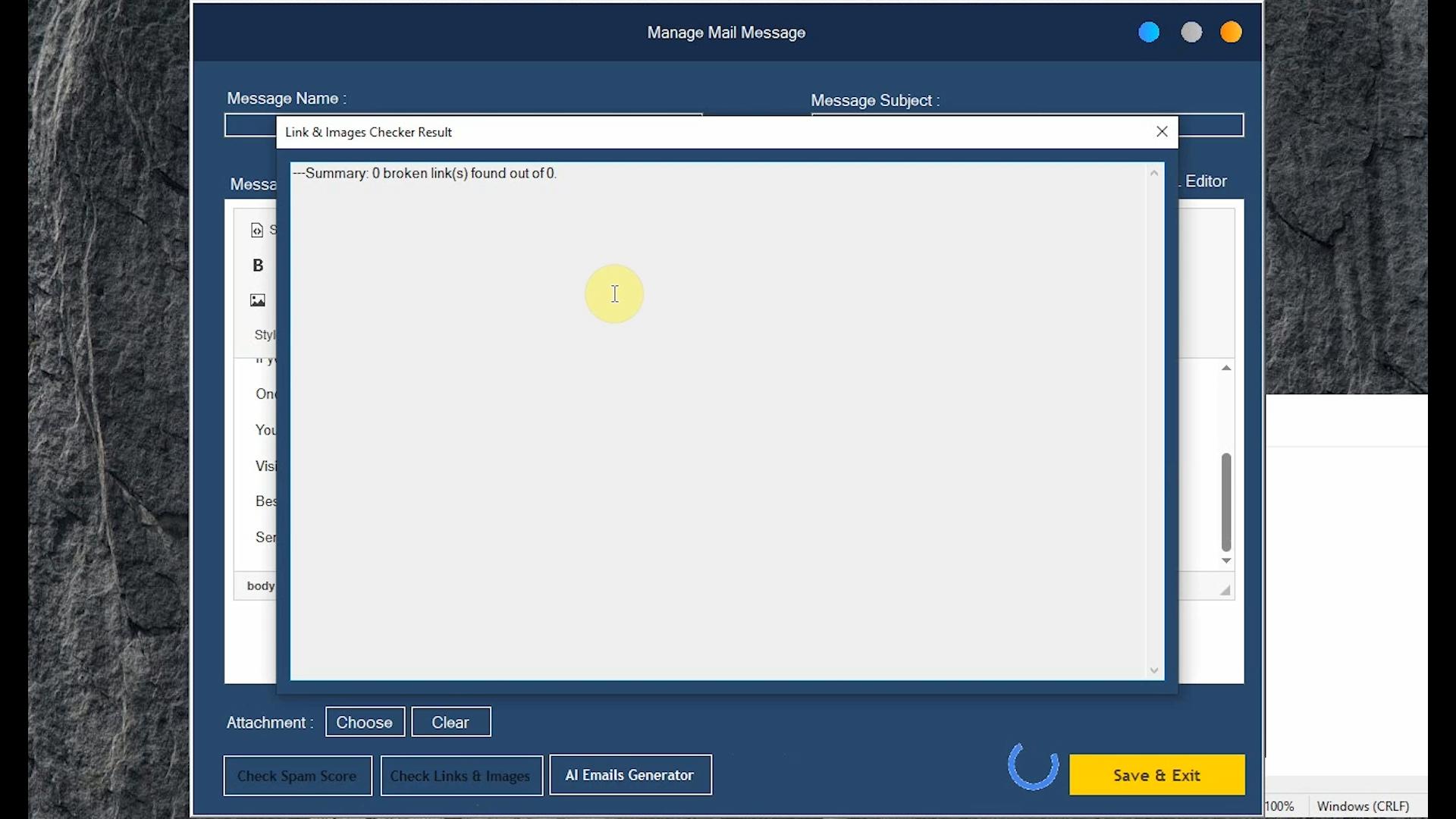Click the insert Image icon in editor
Image resolution: width=1456 pixels, height=819 pixels.
(x=258, y=300)
